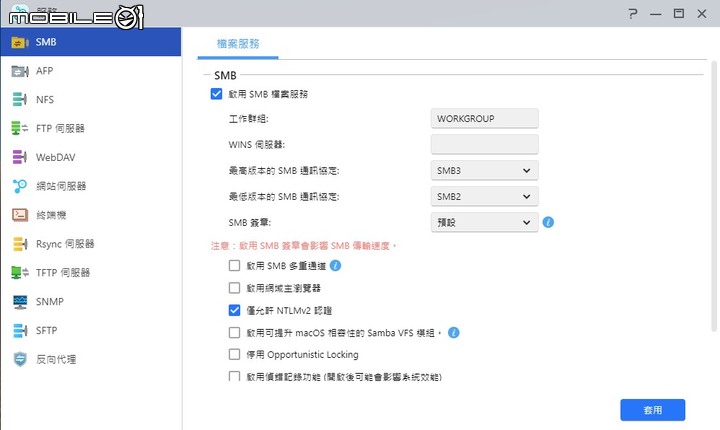
Task: Select NFS in the sidebar menu
Action: 91,100
